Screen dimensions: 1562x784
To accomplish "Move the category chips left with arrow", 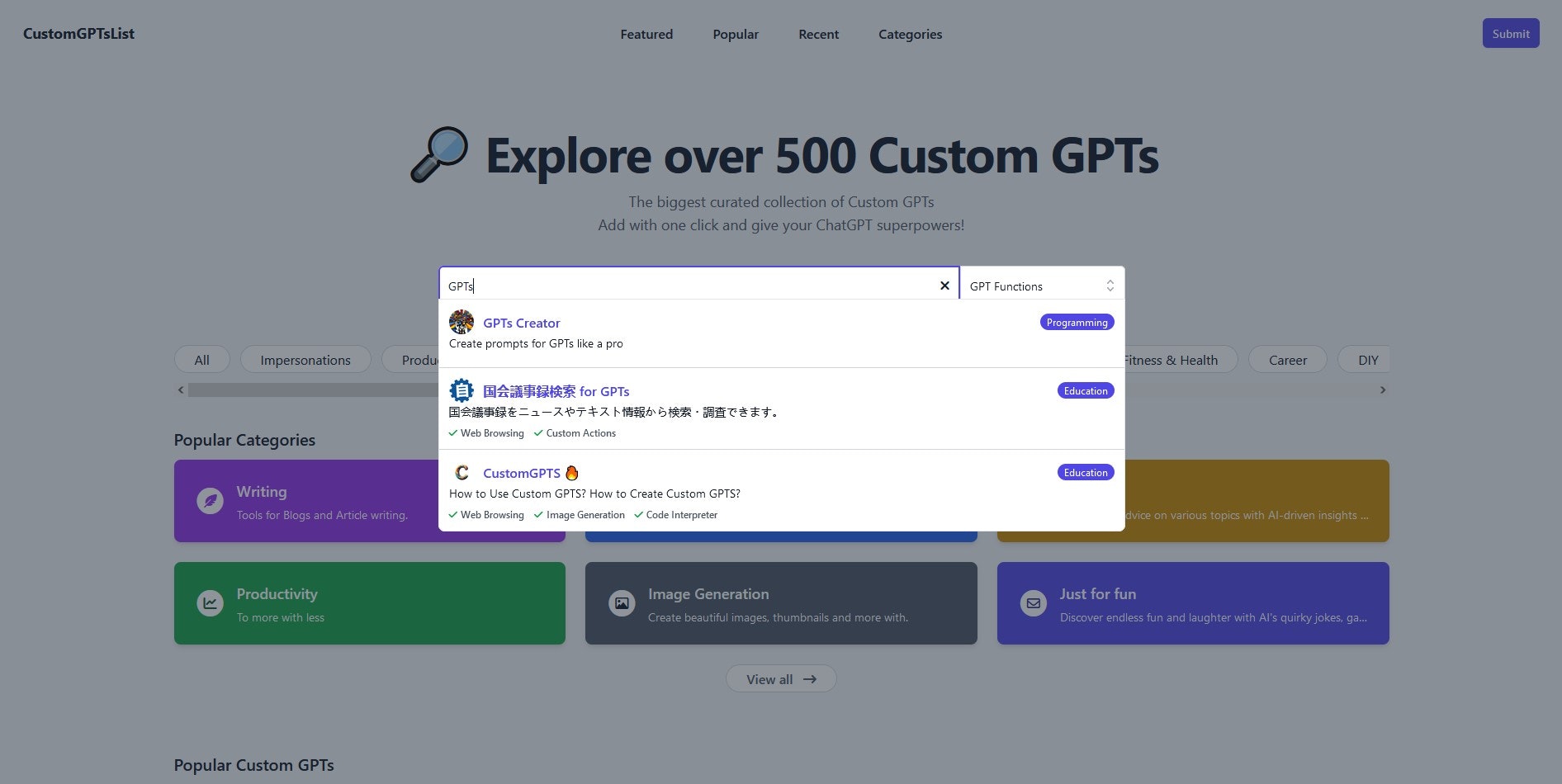I will (181, 390).
